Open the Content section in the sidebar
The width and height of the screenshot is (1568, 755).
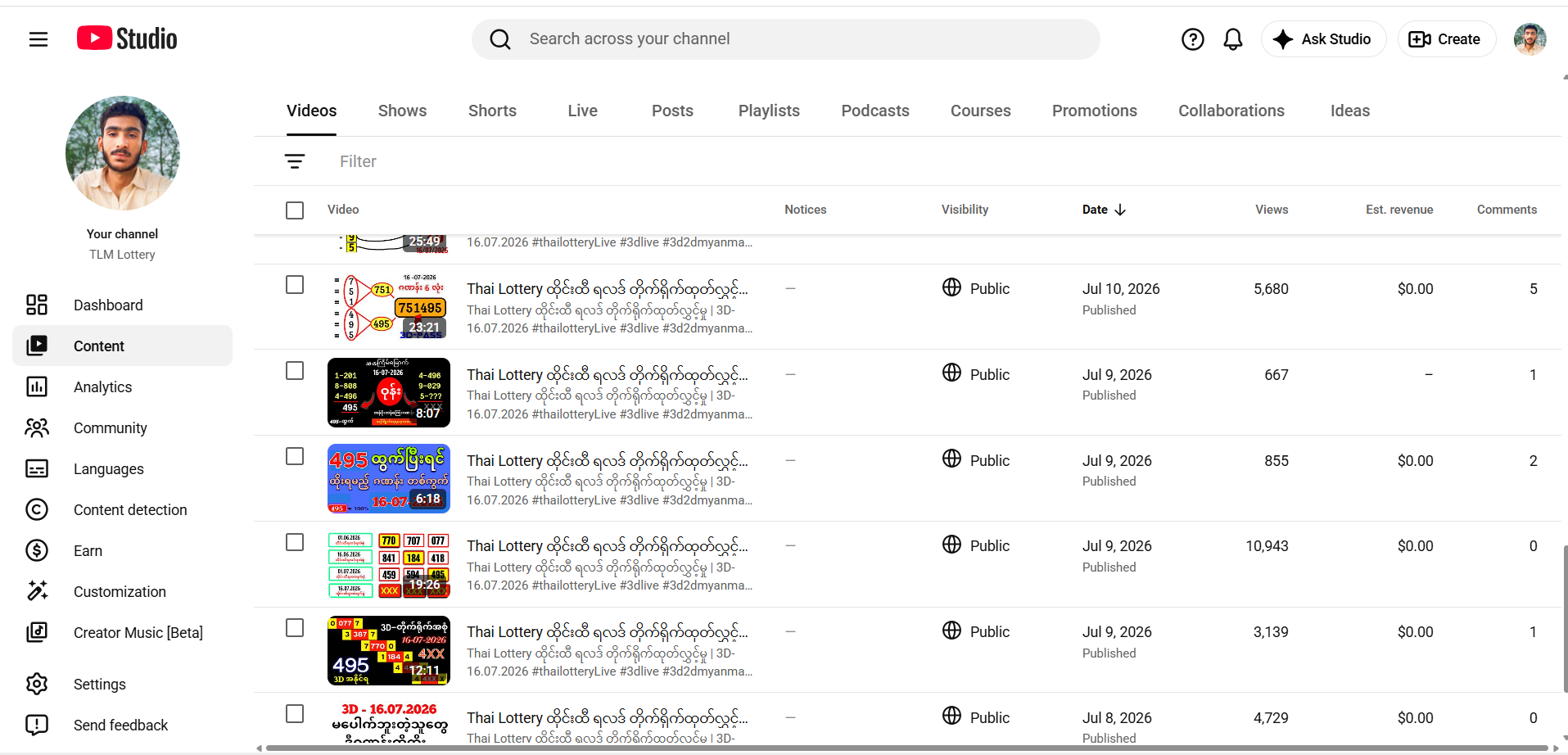click(122, 346)
